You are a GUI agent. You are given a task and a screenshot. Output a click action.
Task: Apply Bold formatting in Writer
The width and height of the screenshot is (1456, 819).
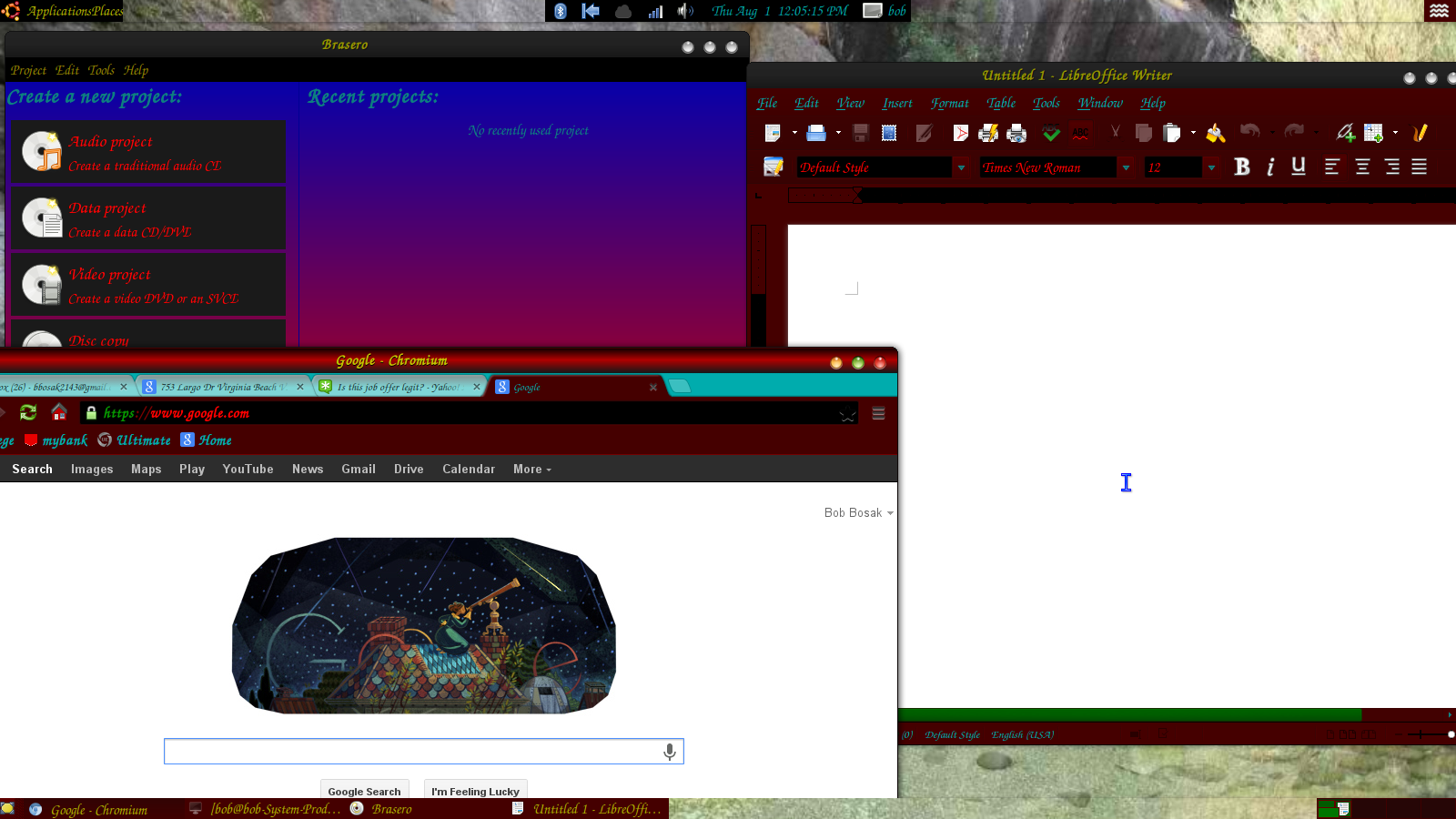coord(1242,167)
